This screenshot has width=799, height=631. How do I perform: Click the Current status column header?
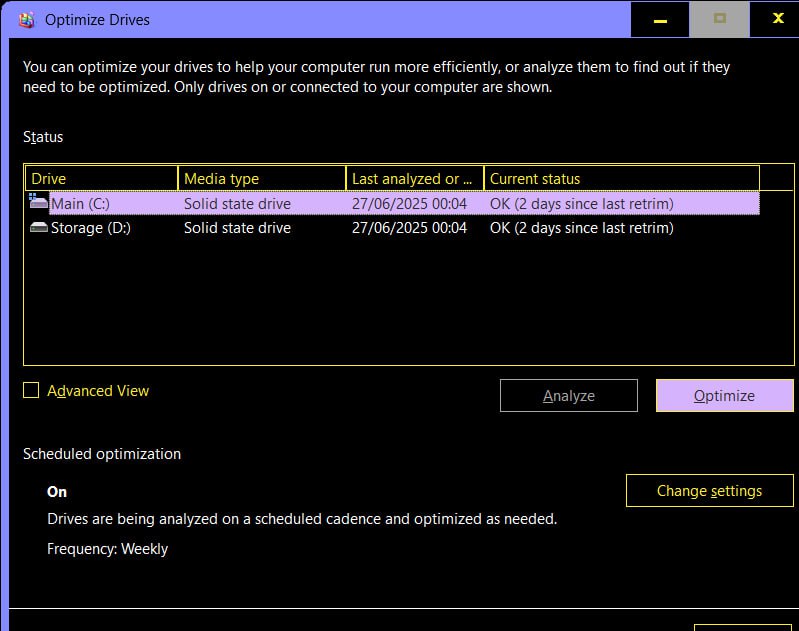coord(620,179)
